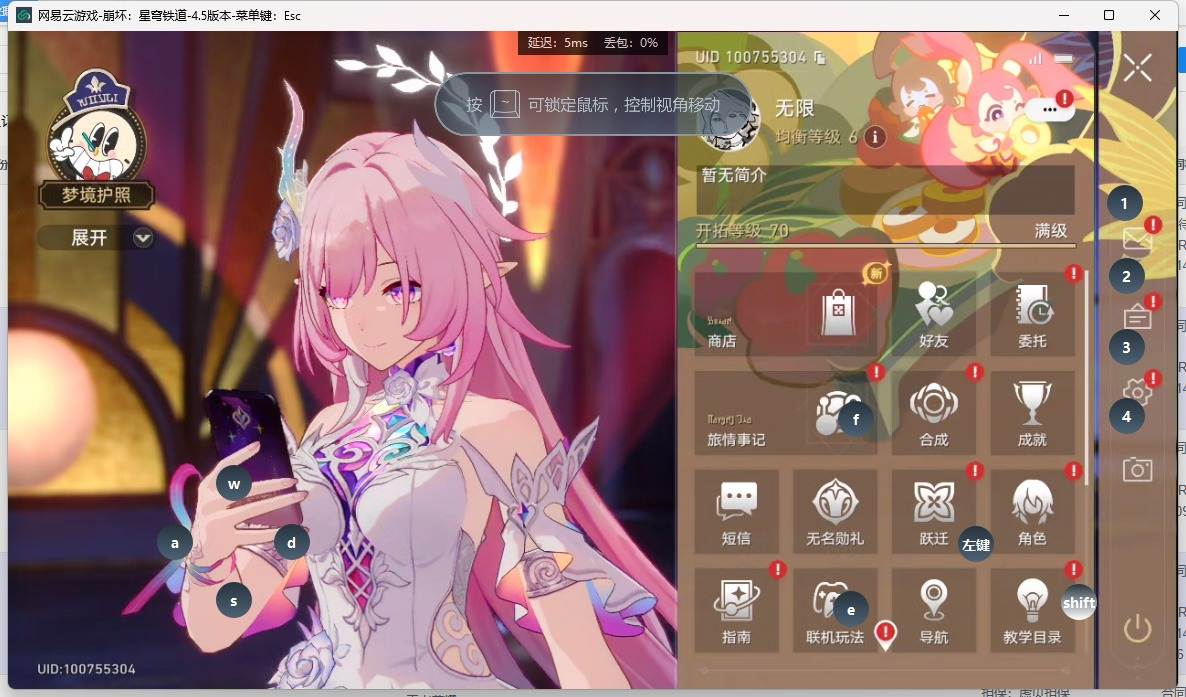Open the 合成 synthesis tile
1186x697 pixels.
(x=933, y=412)
